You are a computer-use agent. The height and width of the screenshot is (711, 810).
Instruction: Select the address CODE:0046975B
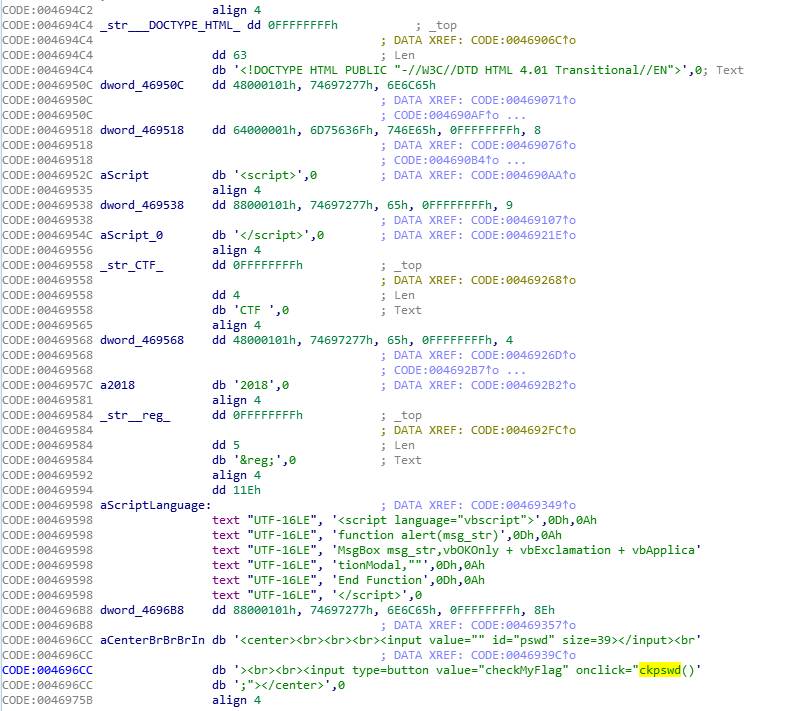coord(48,700)
